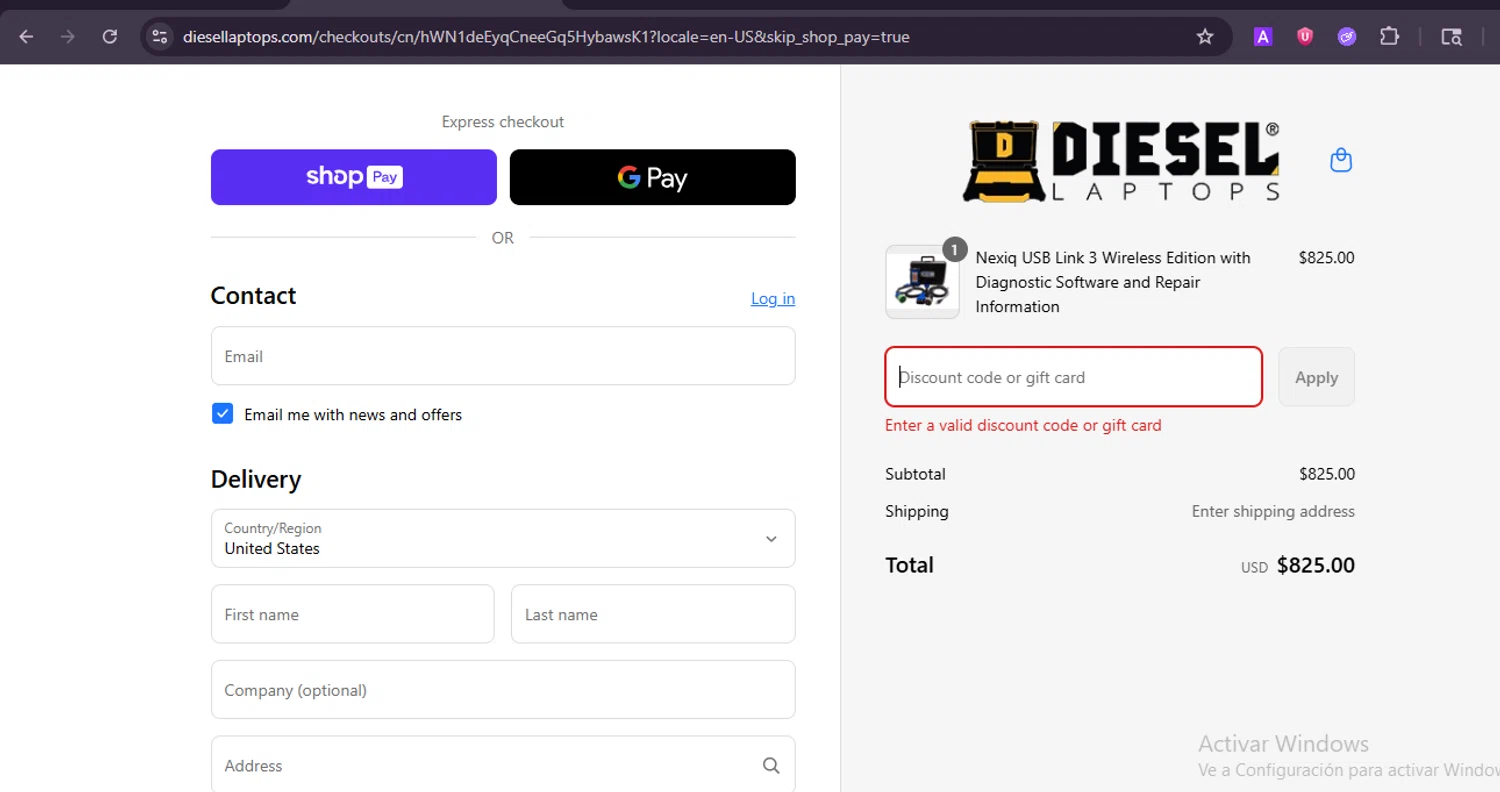Click the browser forward arrow
The height and width of the screenshot is (792, 1500).
[x=68, y=37]
